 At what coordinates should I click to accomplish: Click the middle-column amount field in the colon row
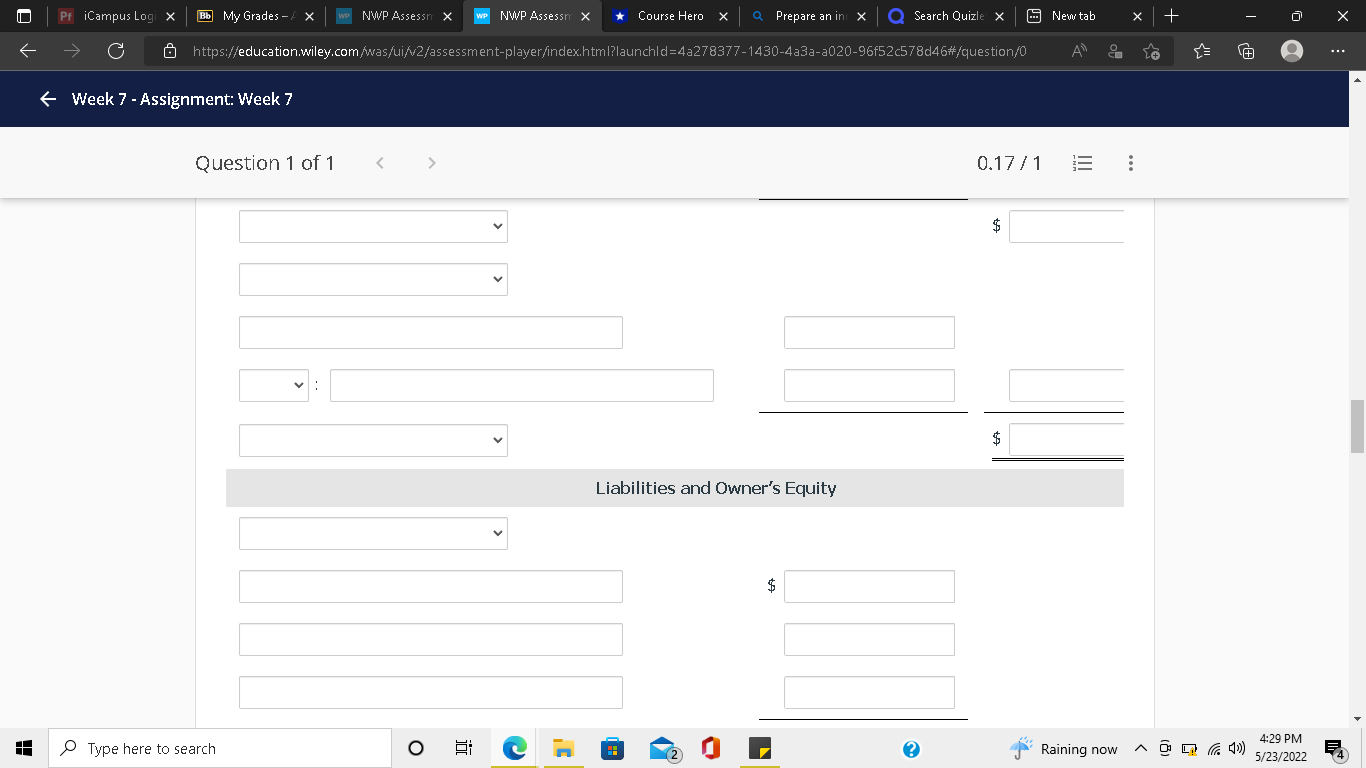(869, 385)
